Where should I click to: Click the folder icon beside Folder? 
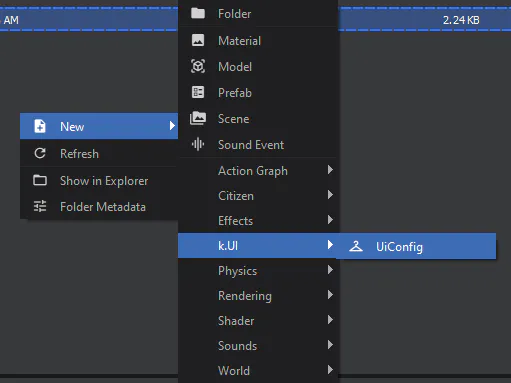pyautogui.click(x=198, y=13)
